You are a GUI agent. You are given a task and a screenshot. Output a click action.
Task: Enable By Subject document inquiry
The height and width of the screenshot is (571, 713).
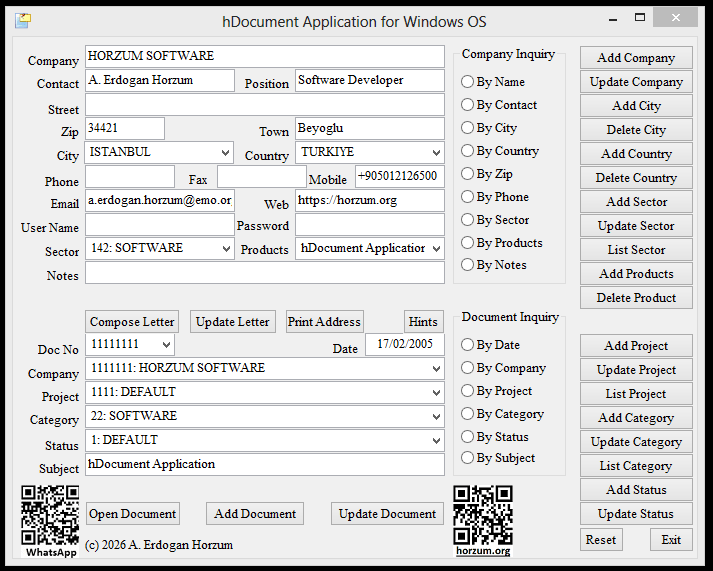pyautogui.click(x=468, y=458)
